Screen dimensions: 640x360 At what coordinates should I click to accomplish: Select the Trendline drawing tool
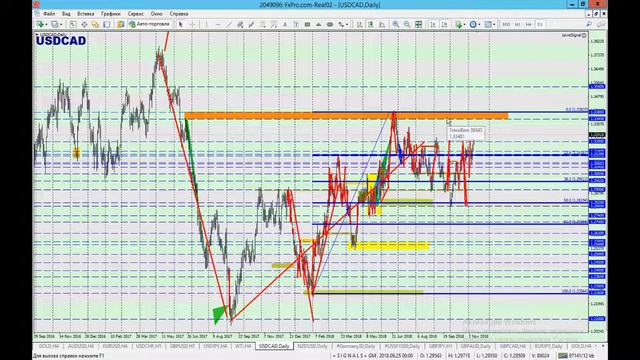pyautogui.click(x=229, y=24)
